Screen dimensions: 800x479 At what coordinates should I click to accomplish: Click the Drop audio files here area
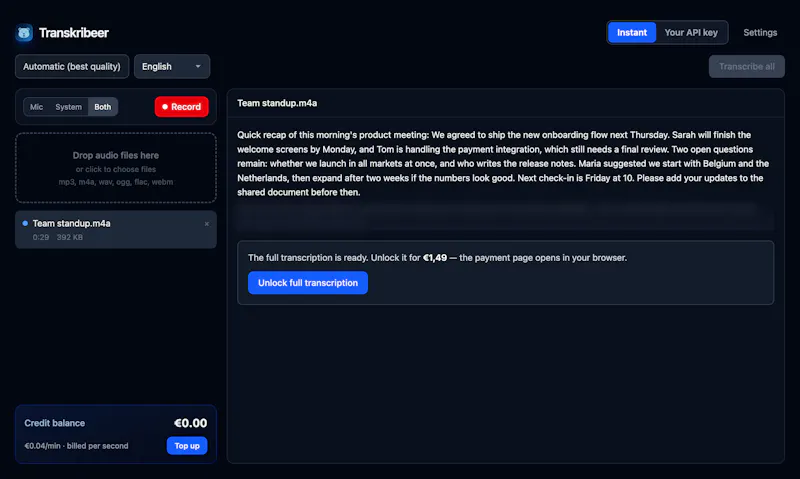[116, 168]
